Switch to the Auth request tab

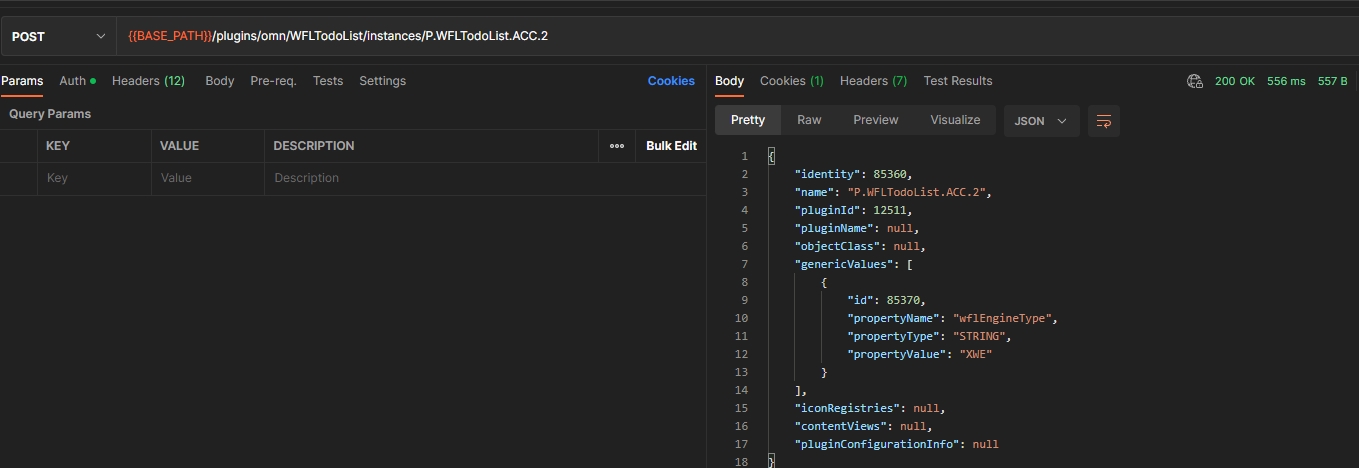[77, 81]
